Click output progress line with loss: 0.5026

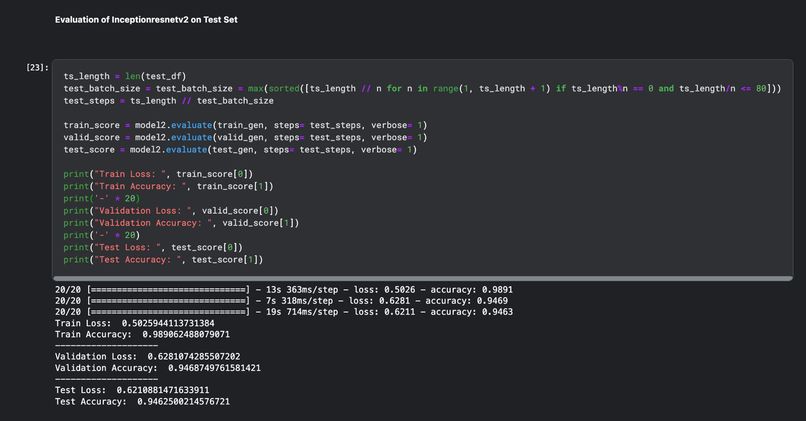point(284,289)
